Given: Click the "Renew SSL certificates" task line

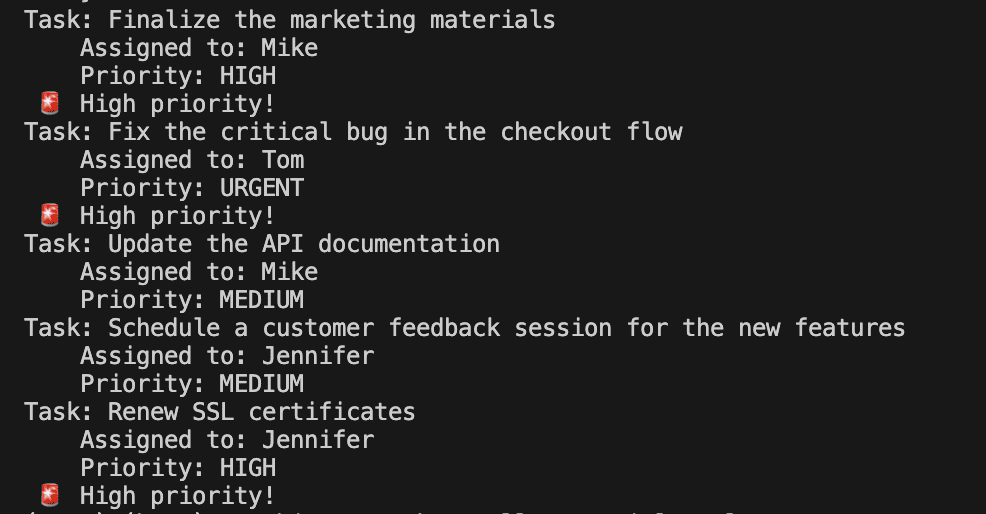Looking at the screenshot, I should click(x=220, y=411).
